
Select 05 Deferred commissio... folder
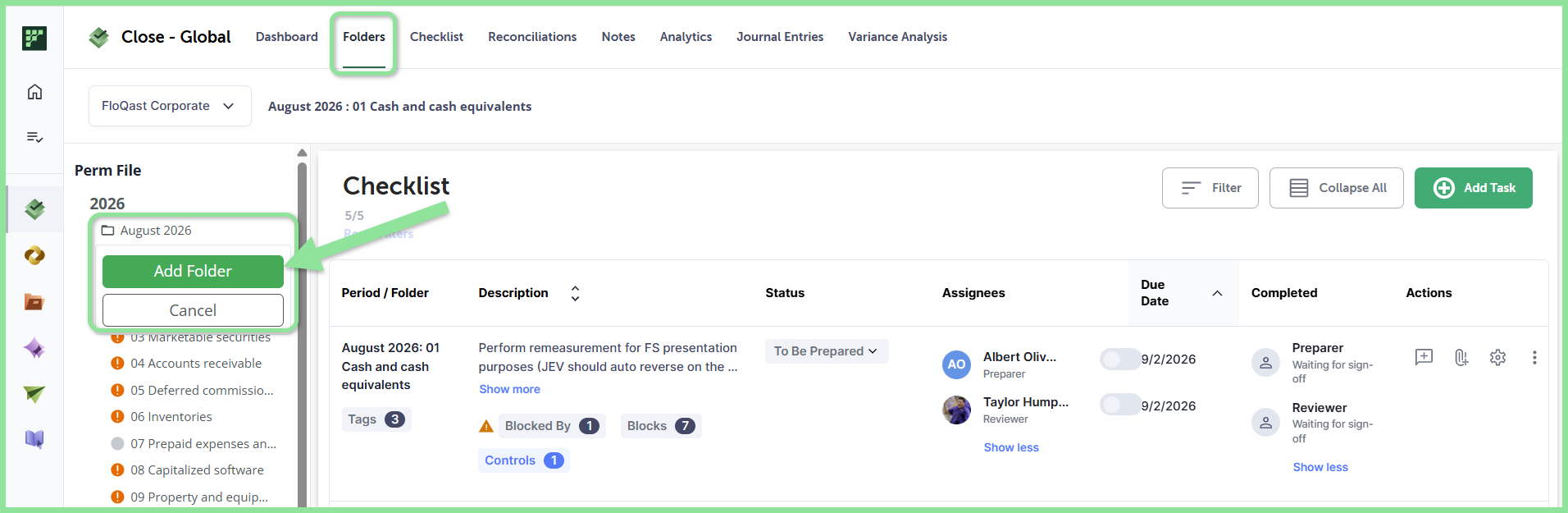coord(202,391)
